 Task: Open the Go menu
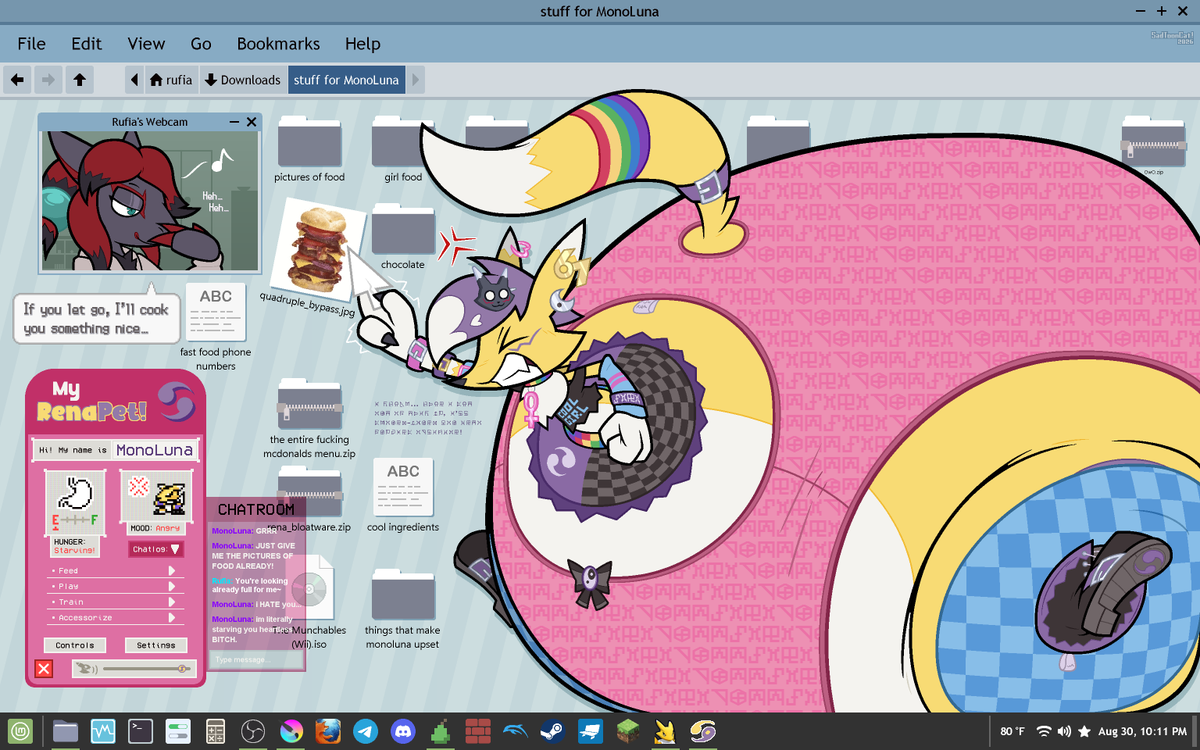click(201, 43)
